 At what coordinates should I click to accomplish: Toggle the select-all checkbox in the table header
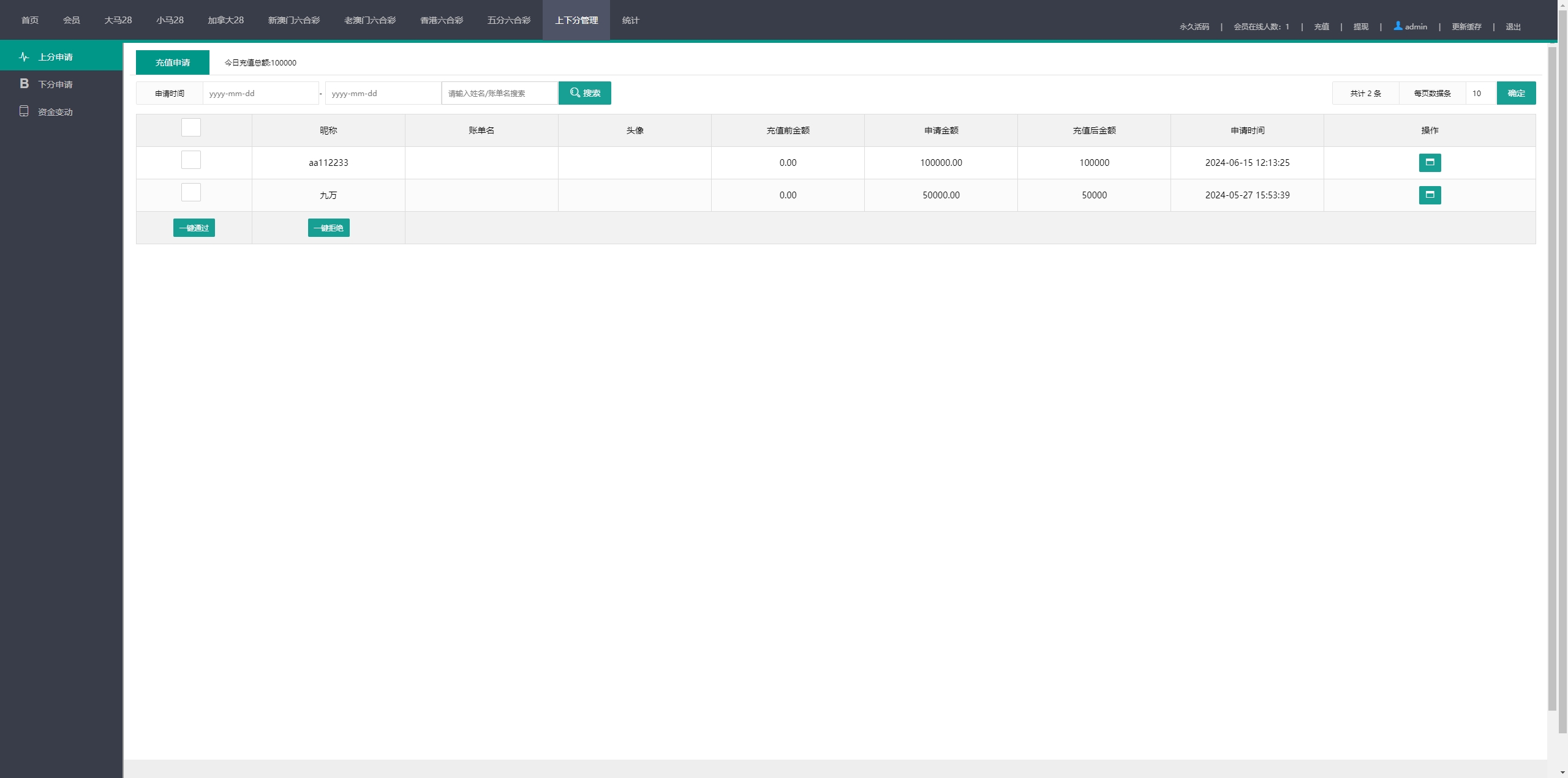[x=191, y=128]
